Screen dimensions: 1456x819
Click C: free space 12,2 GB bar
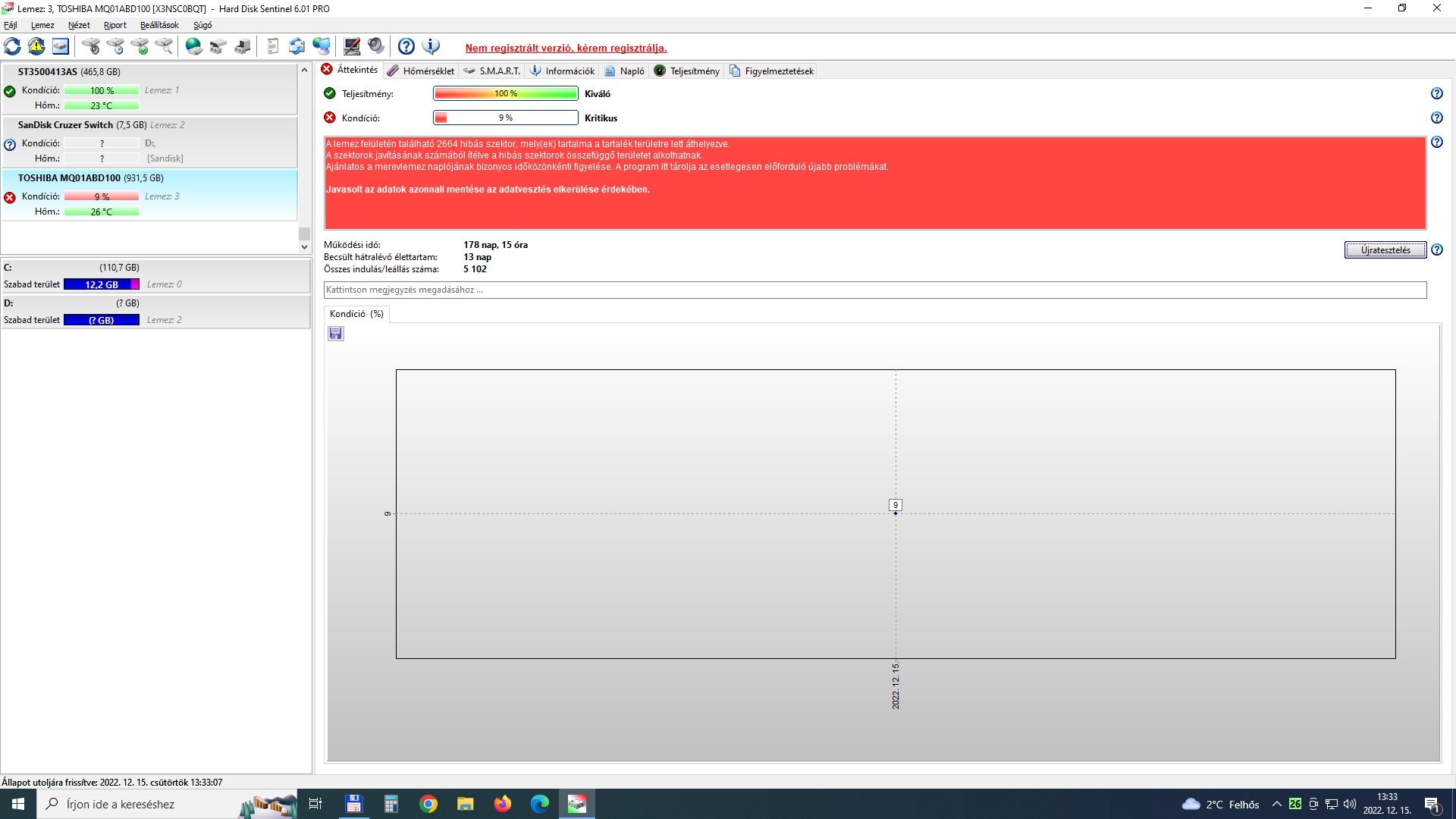(x=102, y=284)
